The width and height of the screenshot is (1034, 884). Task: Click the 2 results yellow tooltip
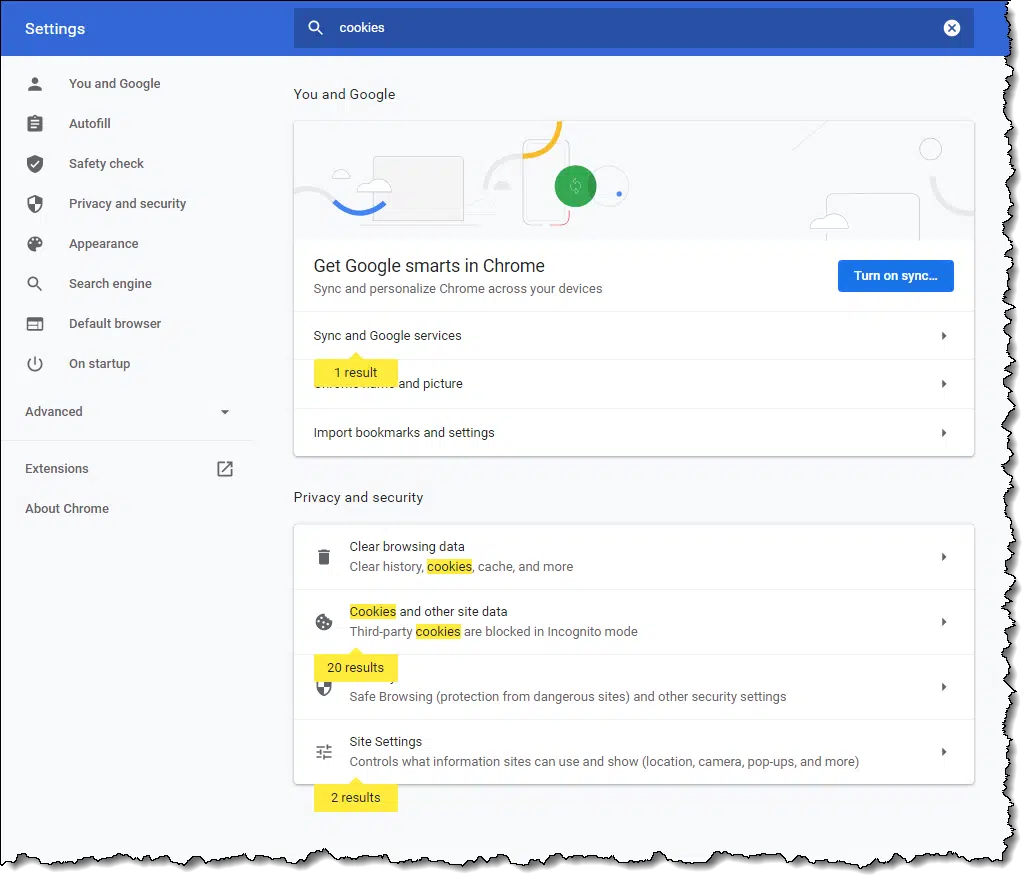(355, 798)
